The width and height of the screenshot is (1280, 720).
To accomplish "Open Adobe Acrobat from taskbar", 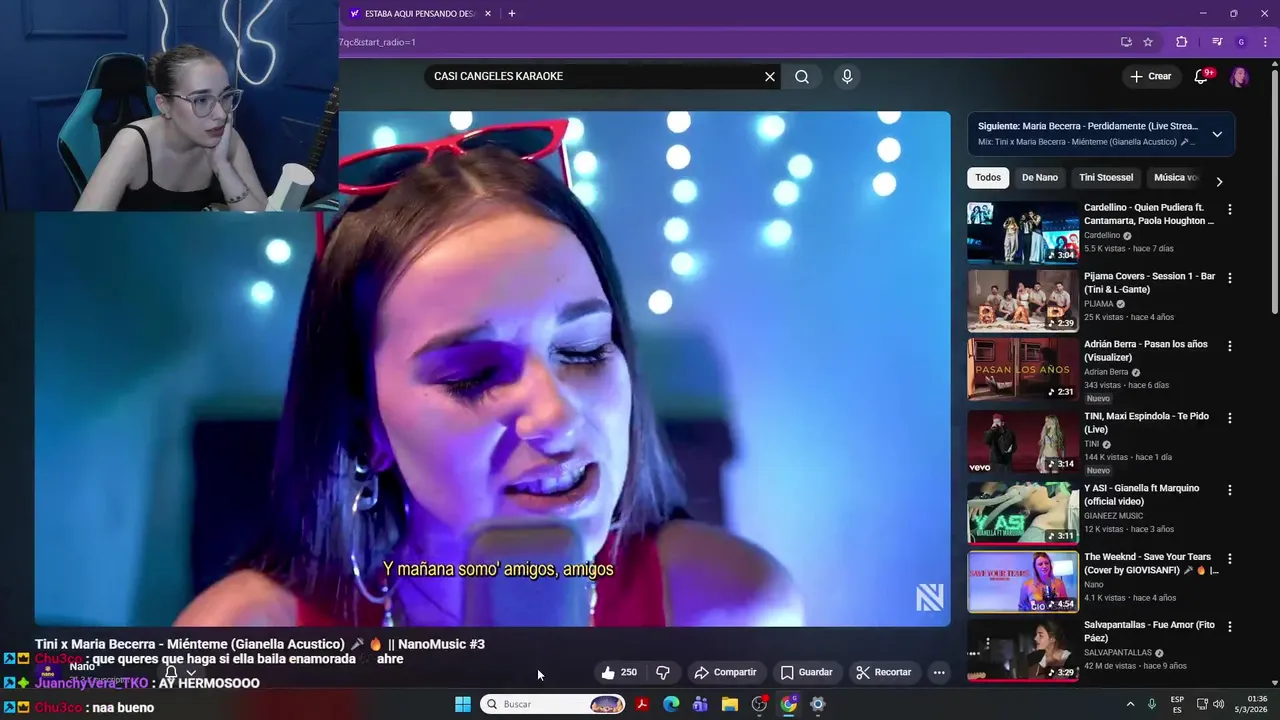I will point(643,704).
